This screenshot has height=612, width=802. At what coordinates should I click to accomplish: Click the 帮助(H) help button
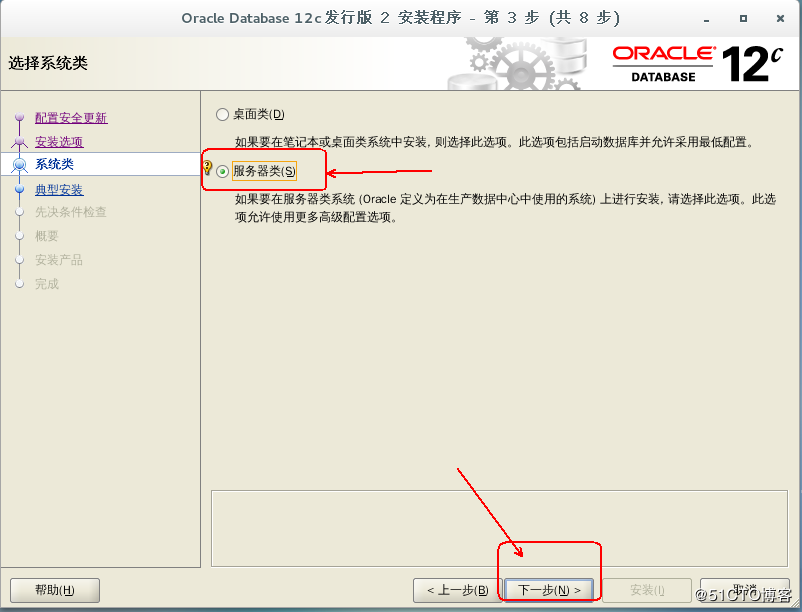55,590
